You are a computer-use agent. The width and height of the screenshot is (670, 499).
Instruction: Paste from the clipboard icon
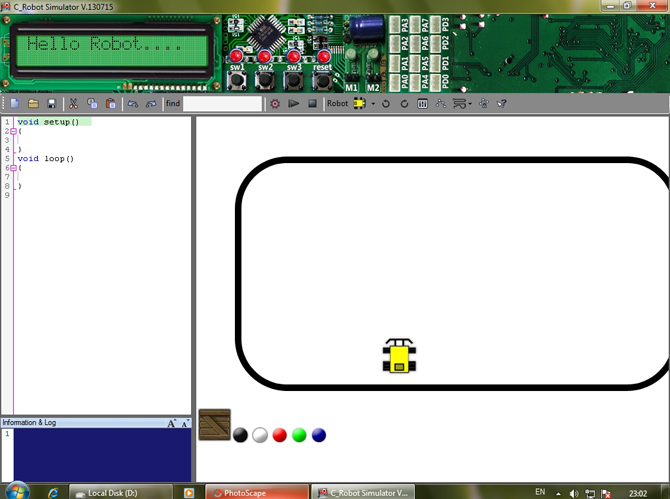[x=111, y=103]
